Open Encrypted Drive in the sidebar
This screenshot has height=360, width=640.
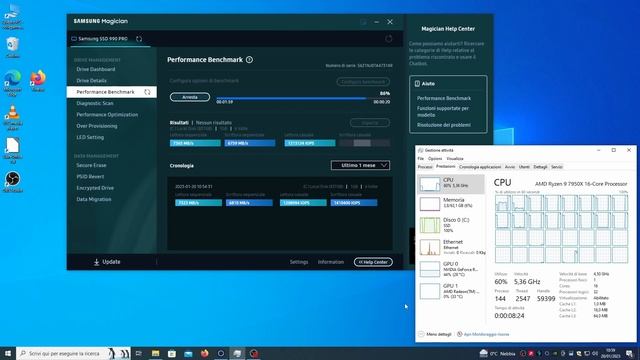click(x=95, y=188)
